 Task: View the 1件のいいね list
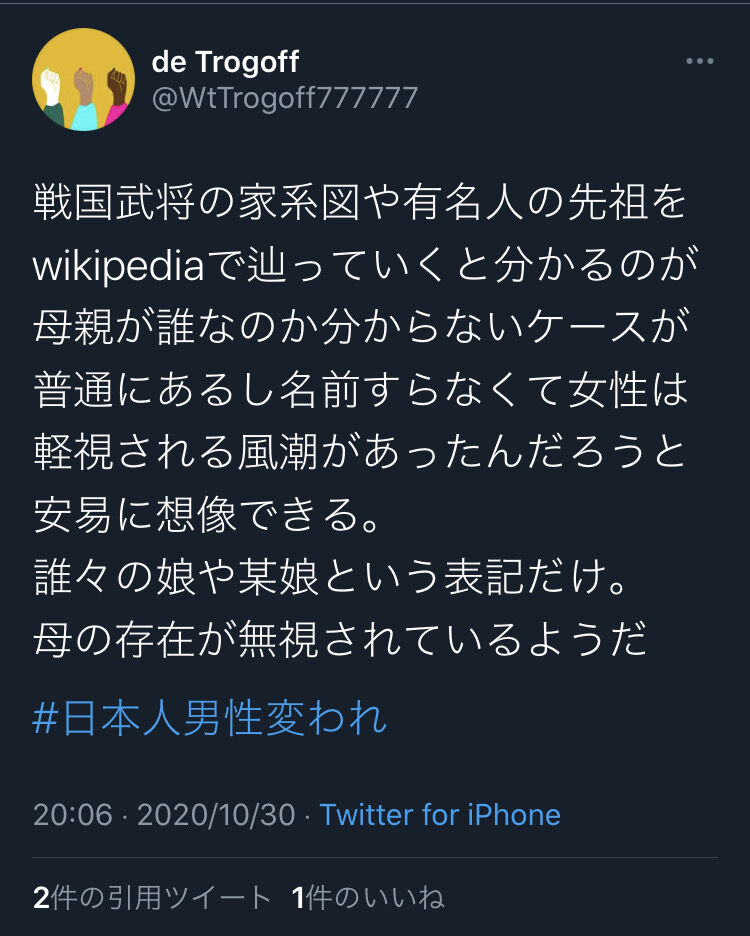pyautogui.click(x=368, y=897)
